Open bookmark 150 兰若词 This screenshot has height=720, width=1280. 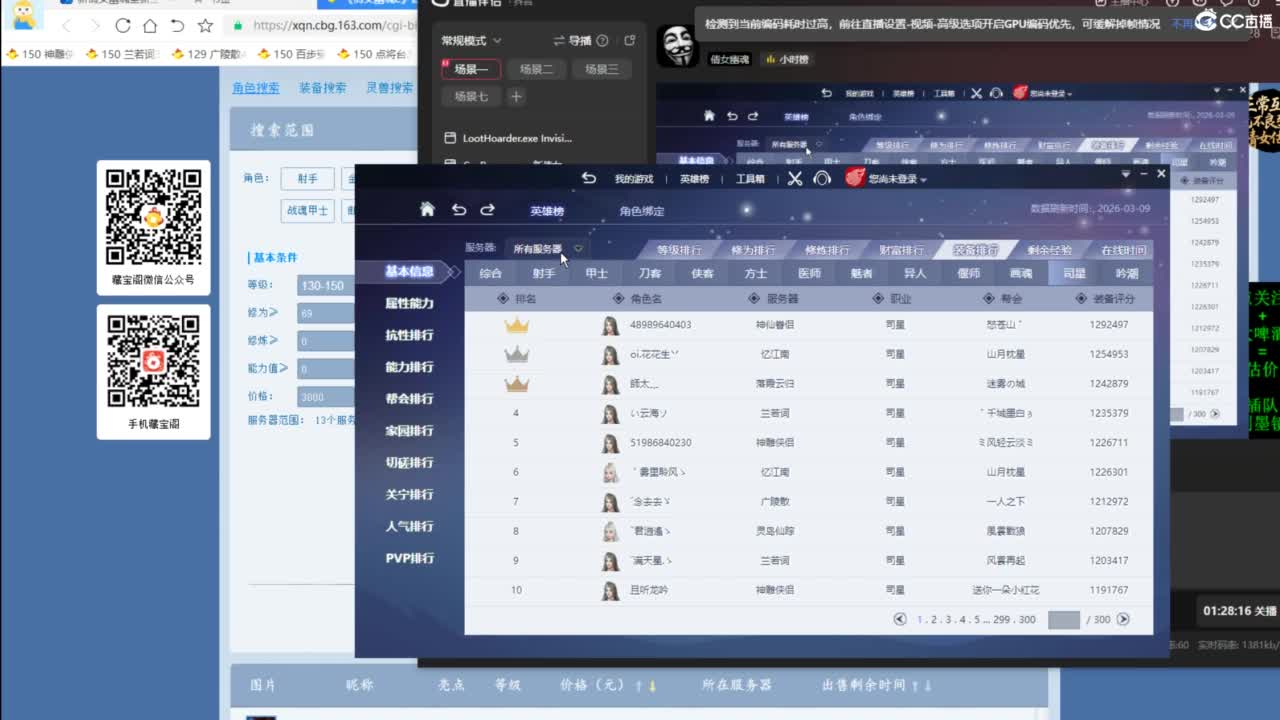tap(122, 54)
